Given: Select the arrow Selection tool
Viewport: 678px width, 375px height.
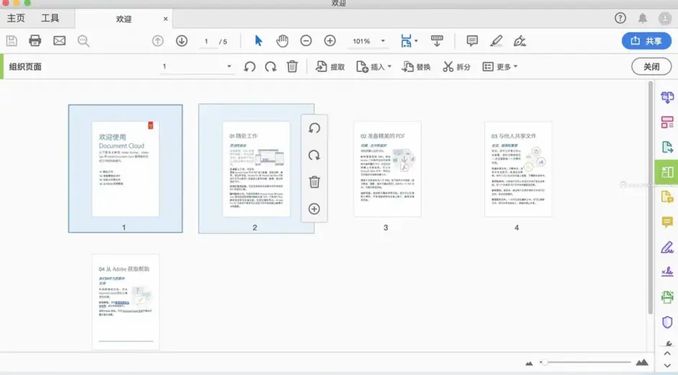Looking at the screenshot, I should tap(259, 41).
